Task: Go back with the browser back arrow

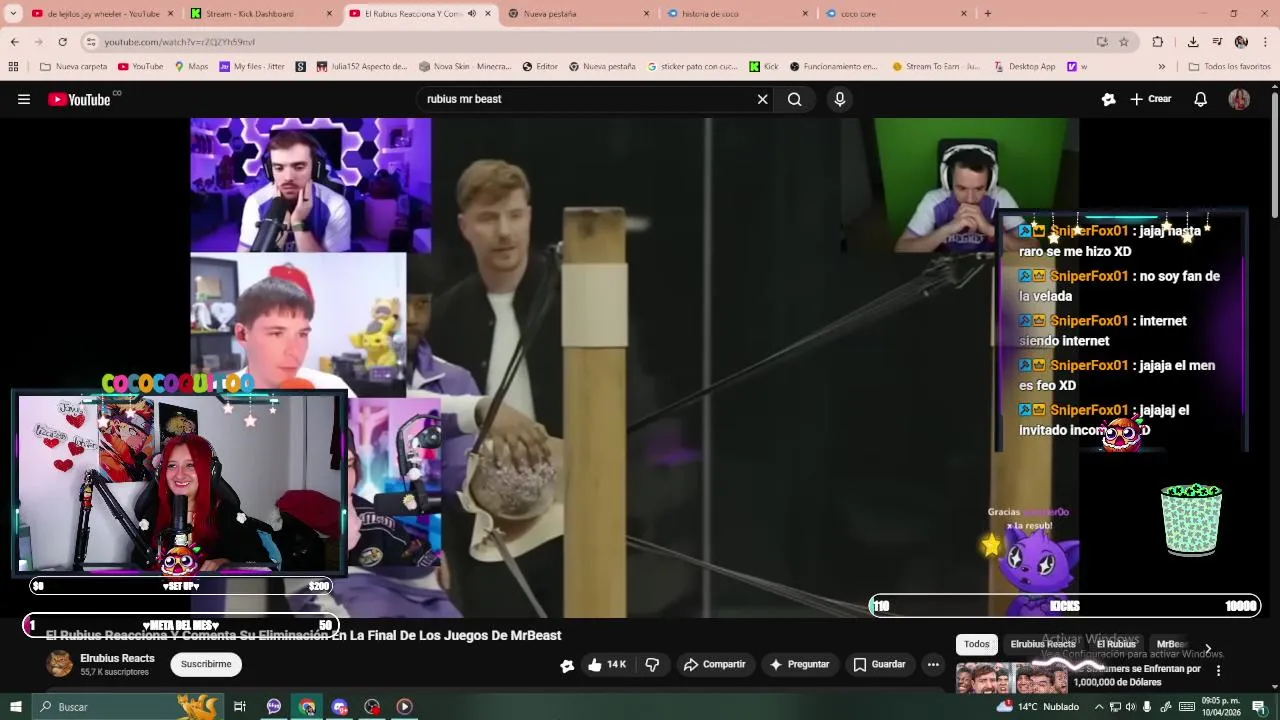Action: [x=14, y=42]
